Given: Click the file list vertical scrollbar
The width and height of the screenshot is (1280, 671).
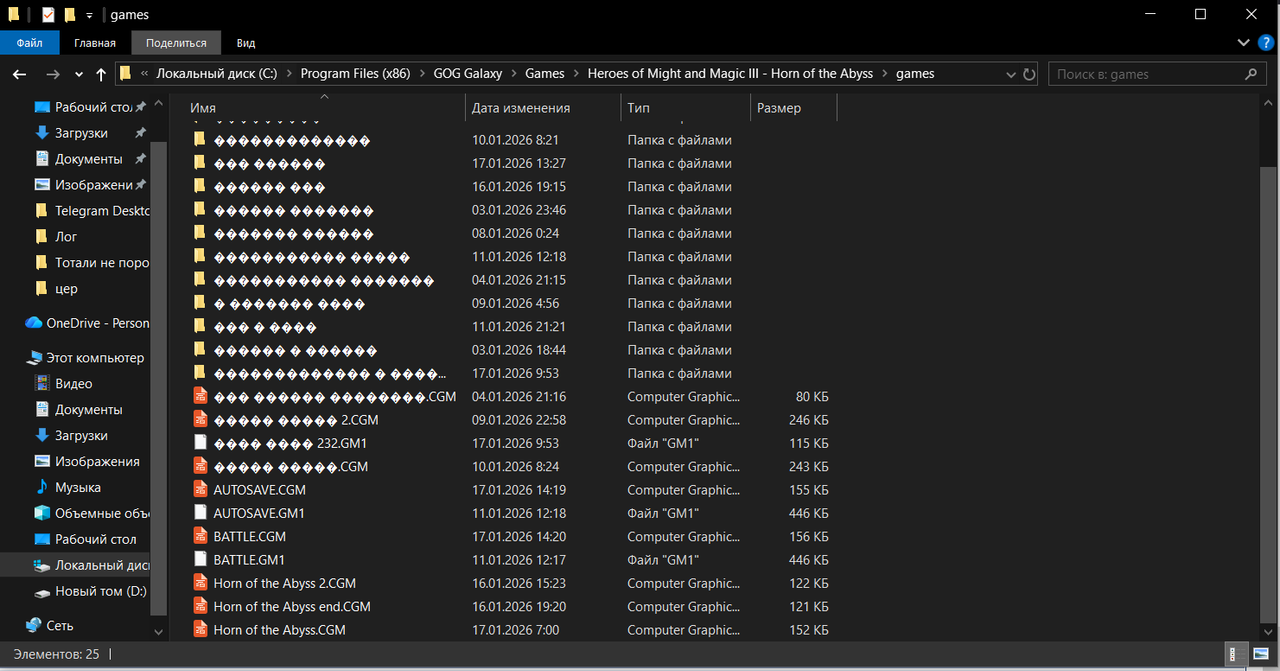Looking at the screenshot, I should (x=1268, y=395).
